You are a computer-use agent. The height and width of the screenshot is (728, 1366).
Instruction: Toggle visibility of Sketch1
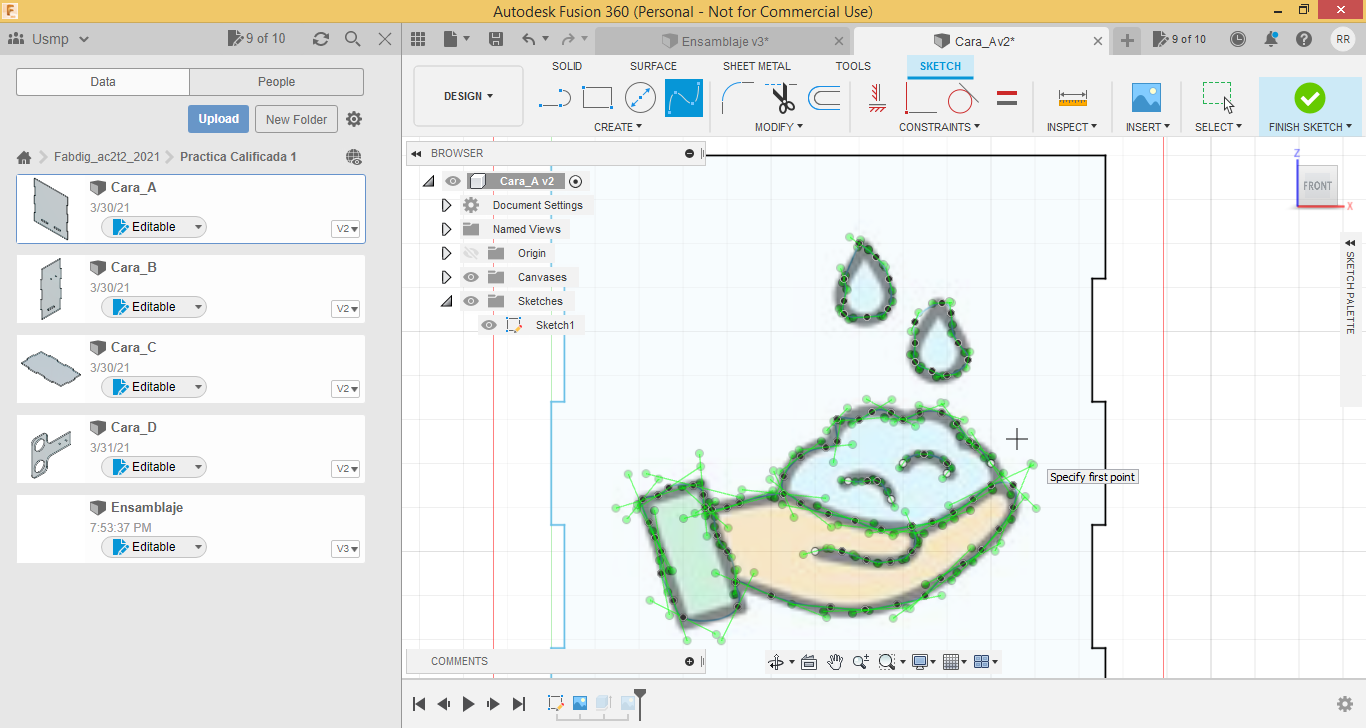489,325
